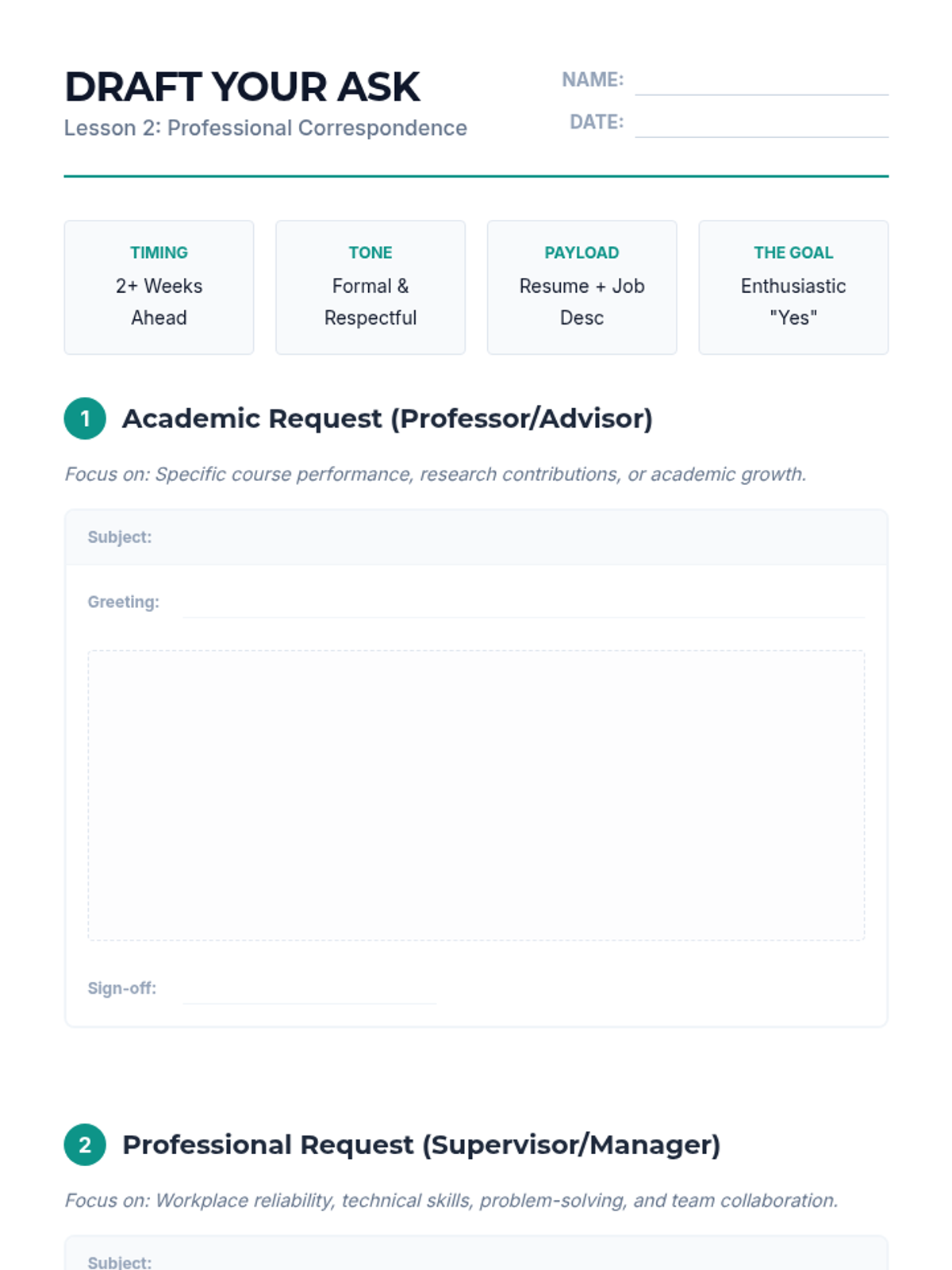Click the number 2 circle badge
Viewport: 952px width, 1270px height.
pos(85,1145)
